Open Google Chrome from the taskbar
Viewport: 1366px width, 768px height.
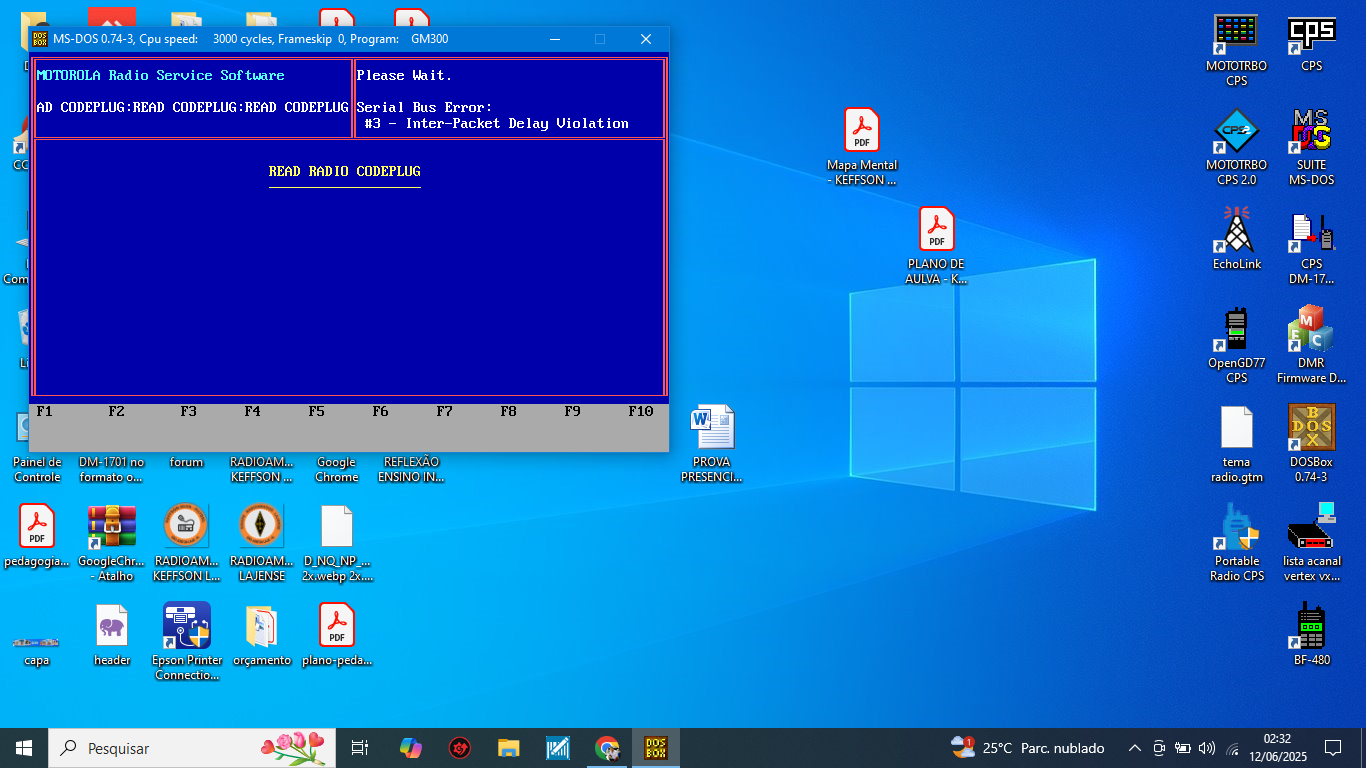(606, 748)
